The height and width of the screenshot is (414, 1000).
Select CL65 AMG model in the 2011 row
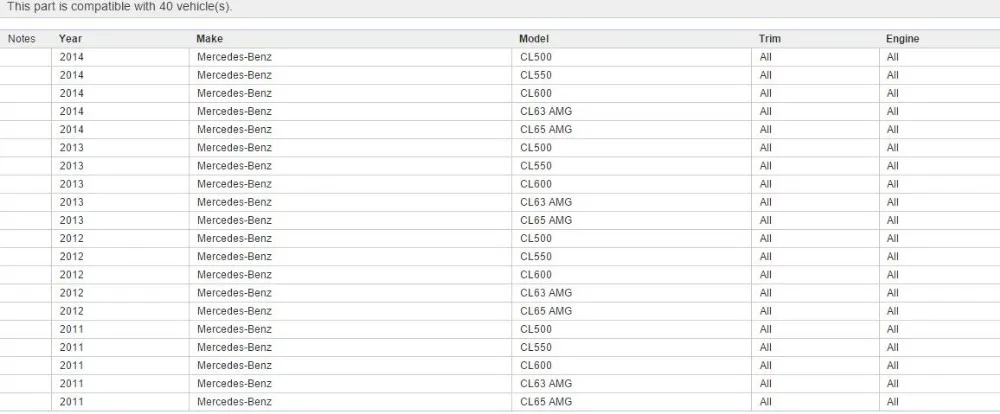(x=546, y=403)
